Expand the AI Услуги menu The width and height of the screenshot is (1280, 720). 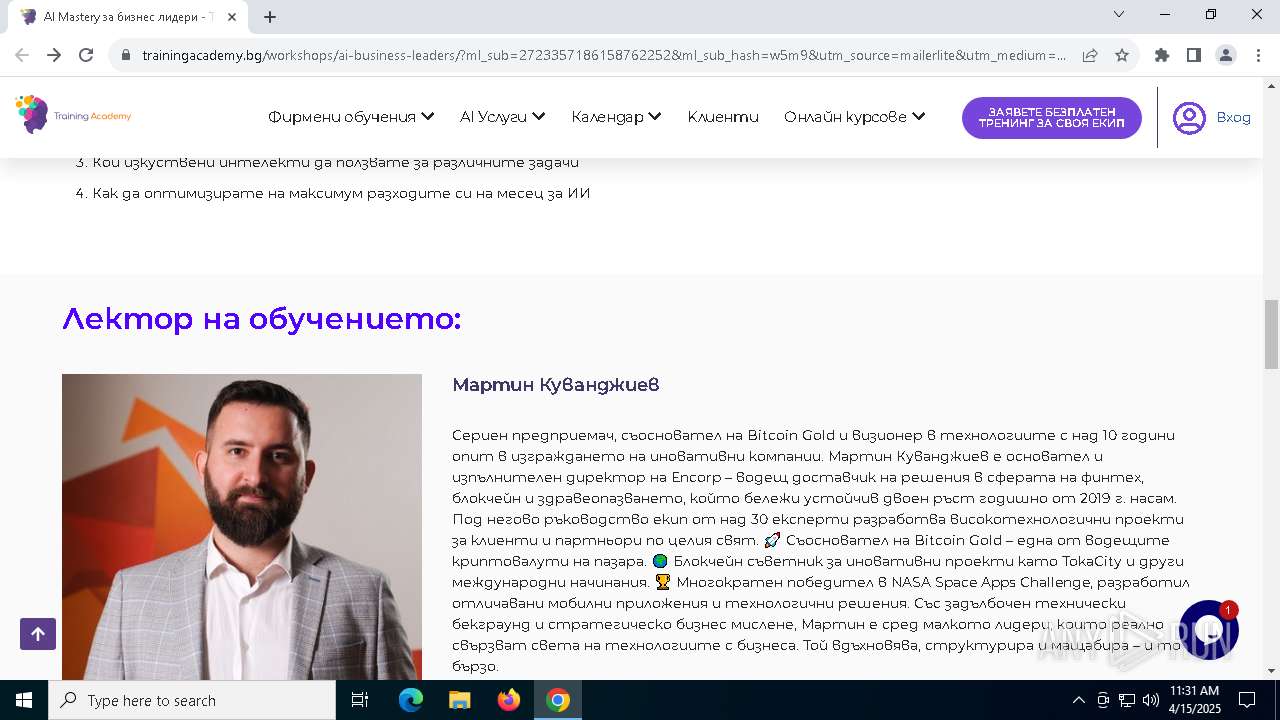click(x=503, y=117)
